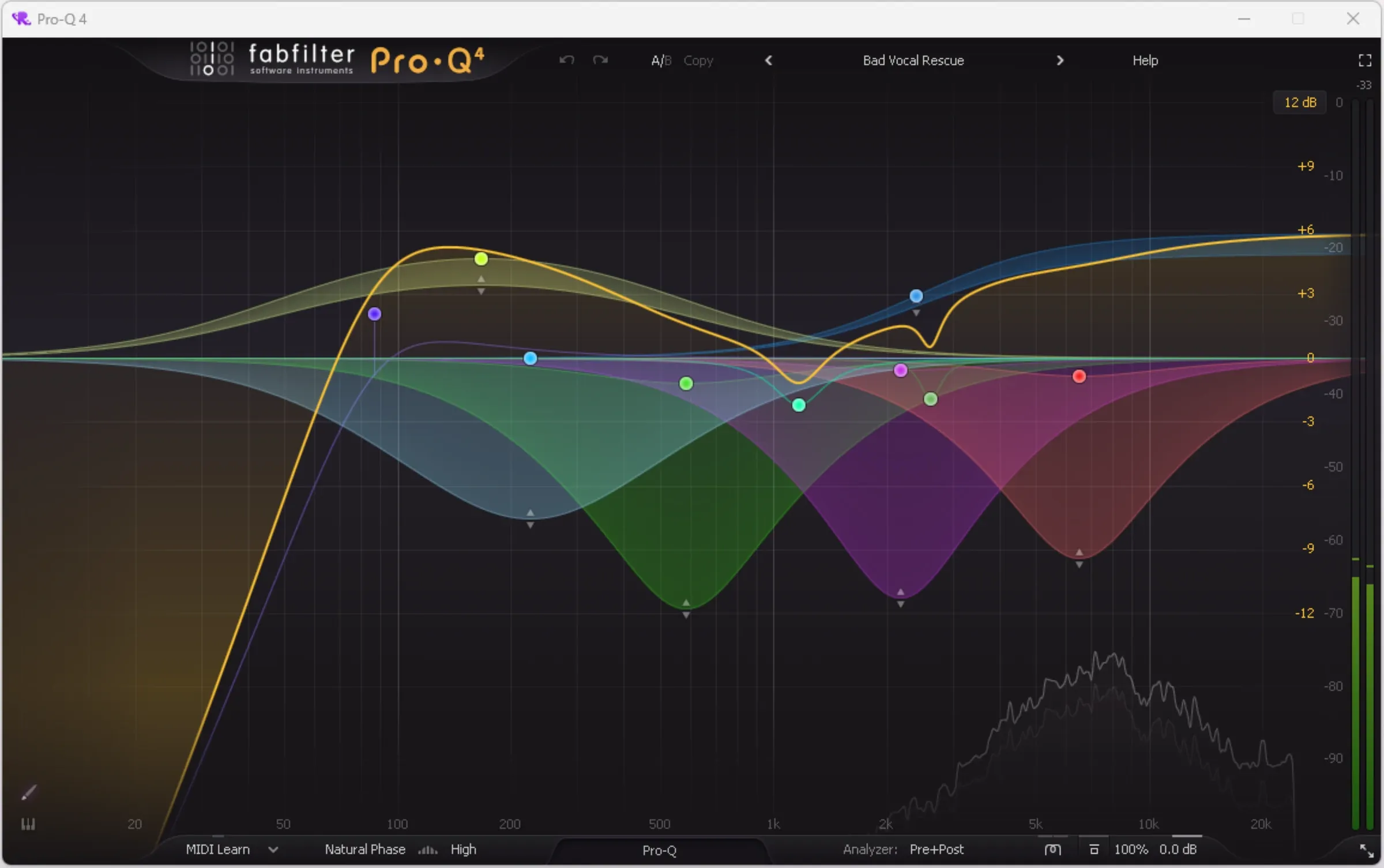This screenshot has width=1384, height=868.
Task: Click the redo arrow icon
Action: [600, 60]
